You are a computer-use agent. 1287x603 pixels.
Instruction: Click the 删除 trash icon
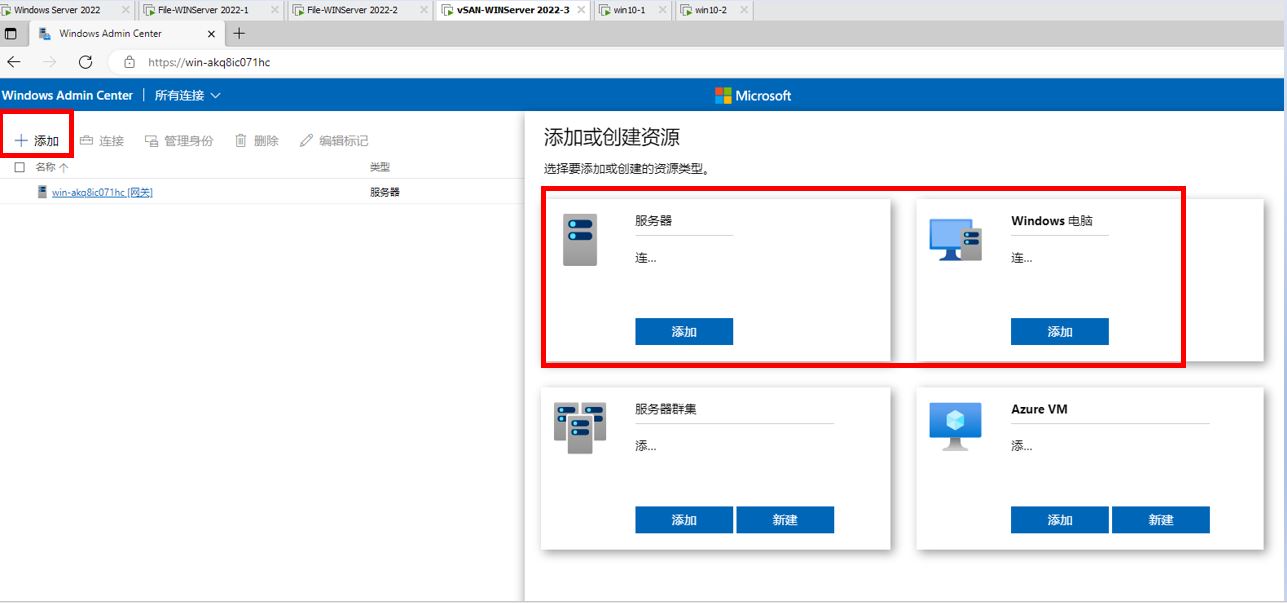[x=240, y=140]
